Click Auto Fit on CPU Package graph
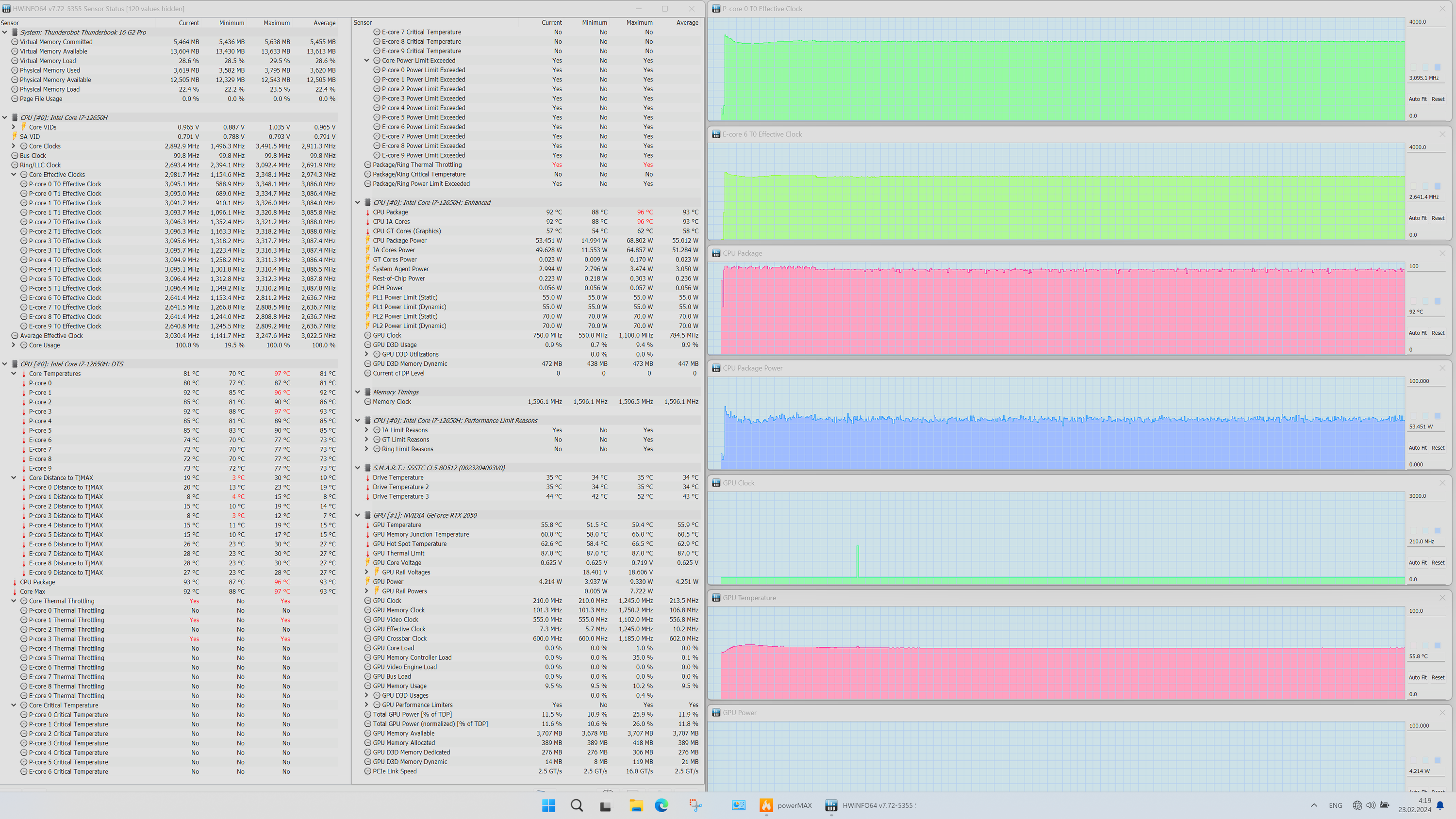1456x819 pixels. pyautogui.click(x=1417, y=333)
